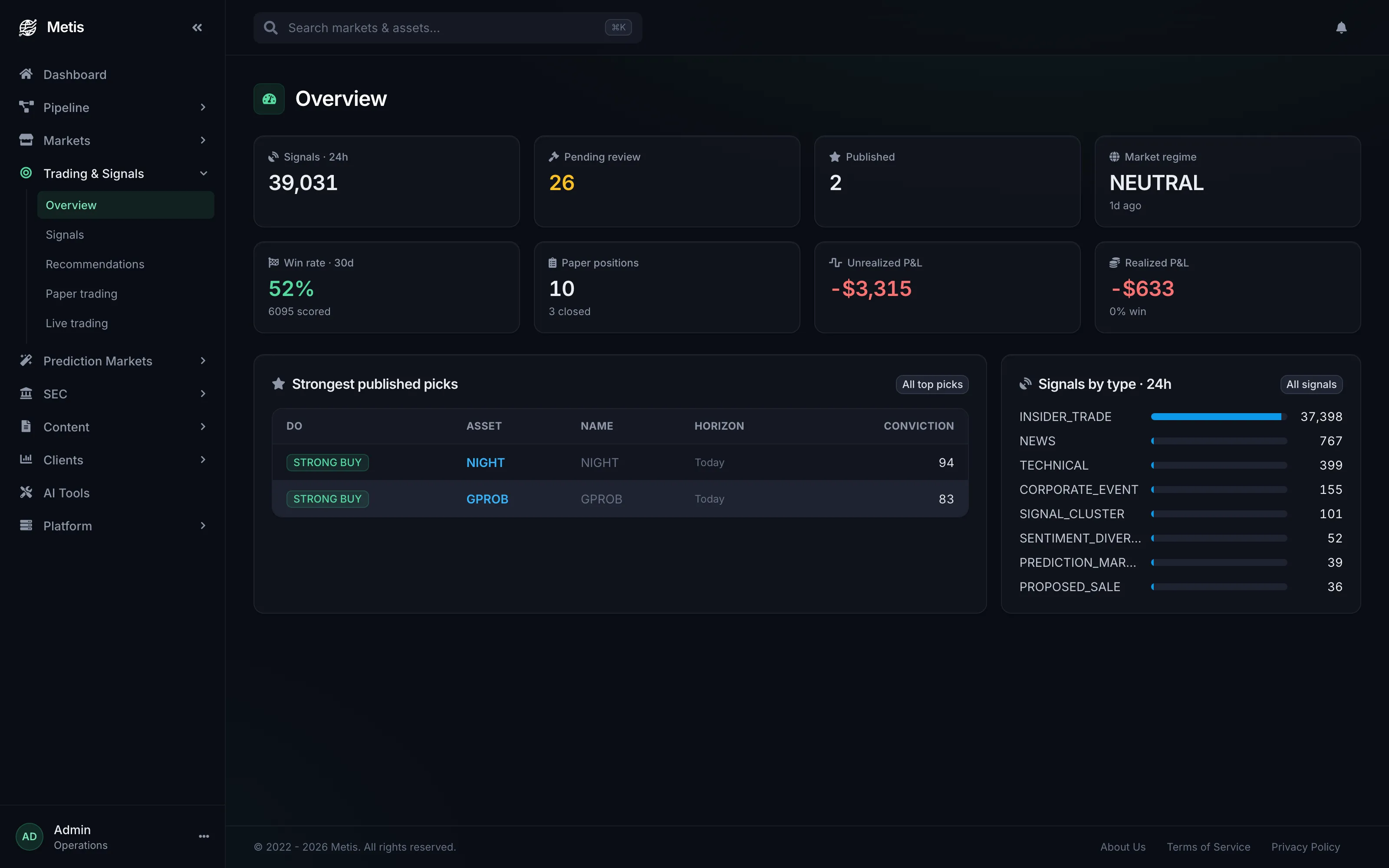The image size is (1389, 868).
Task: Open the NIGHT asset link
Action: (x=485, y=463)
